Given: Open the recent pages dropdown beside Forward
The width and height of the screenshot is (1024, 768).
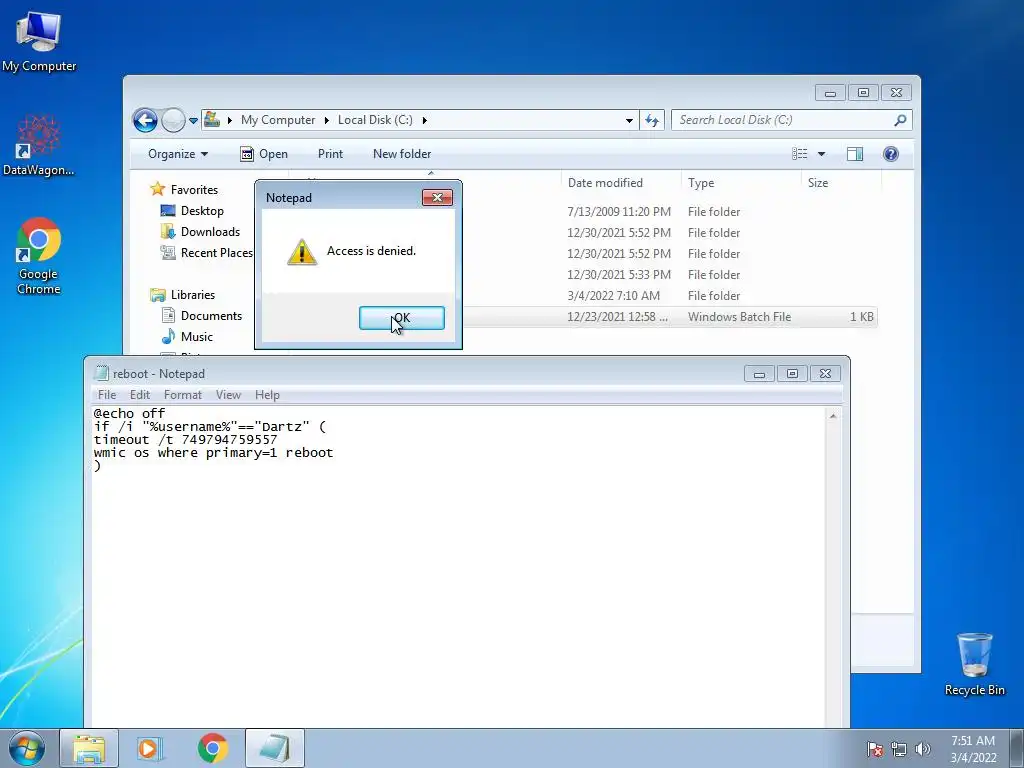Looking at the screenshot, I should point(193,120).
